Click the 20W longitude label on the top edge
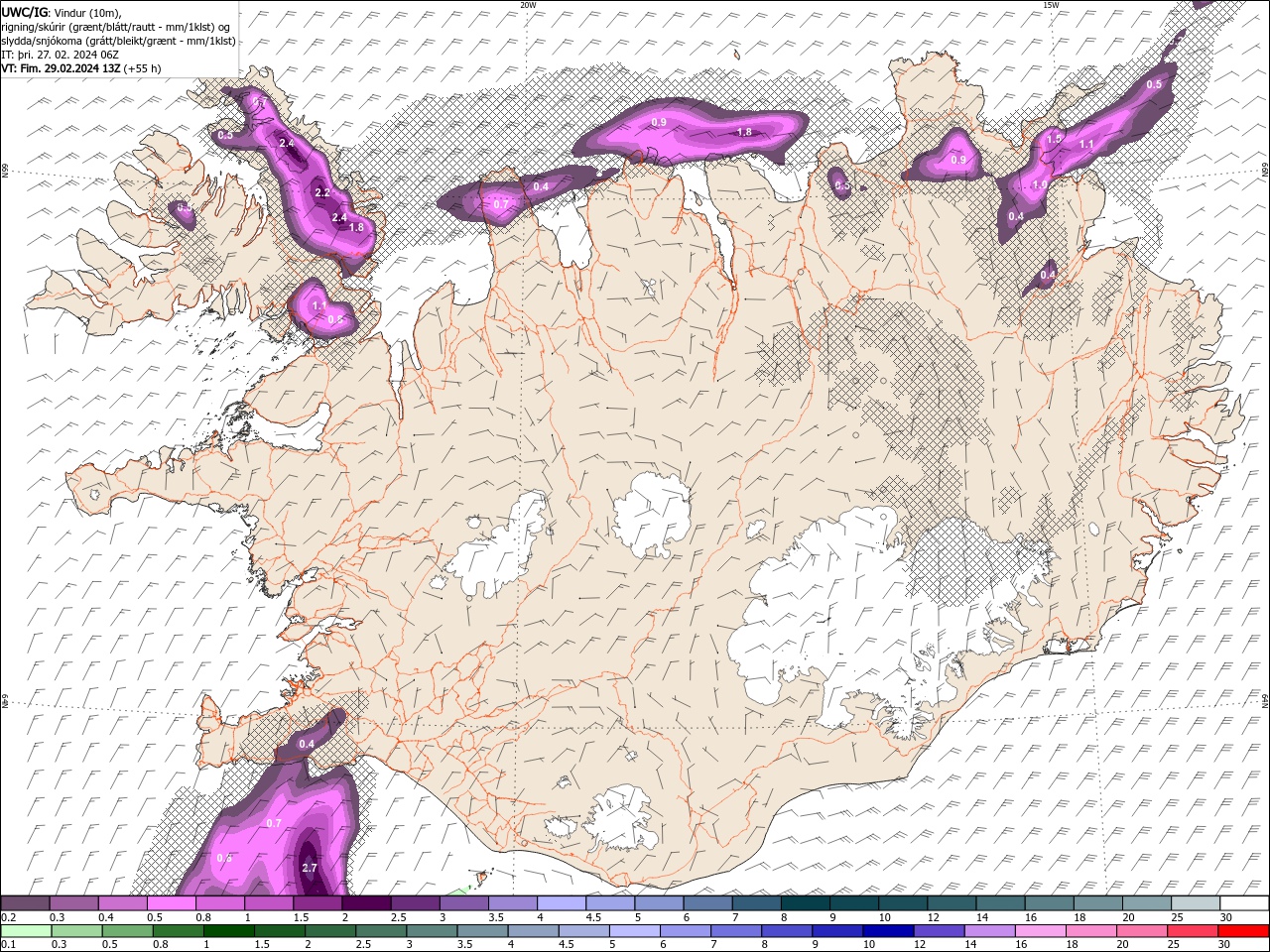The height and width of the screenshot is (952, 1270). (528, 5)
